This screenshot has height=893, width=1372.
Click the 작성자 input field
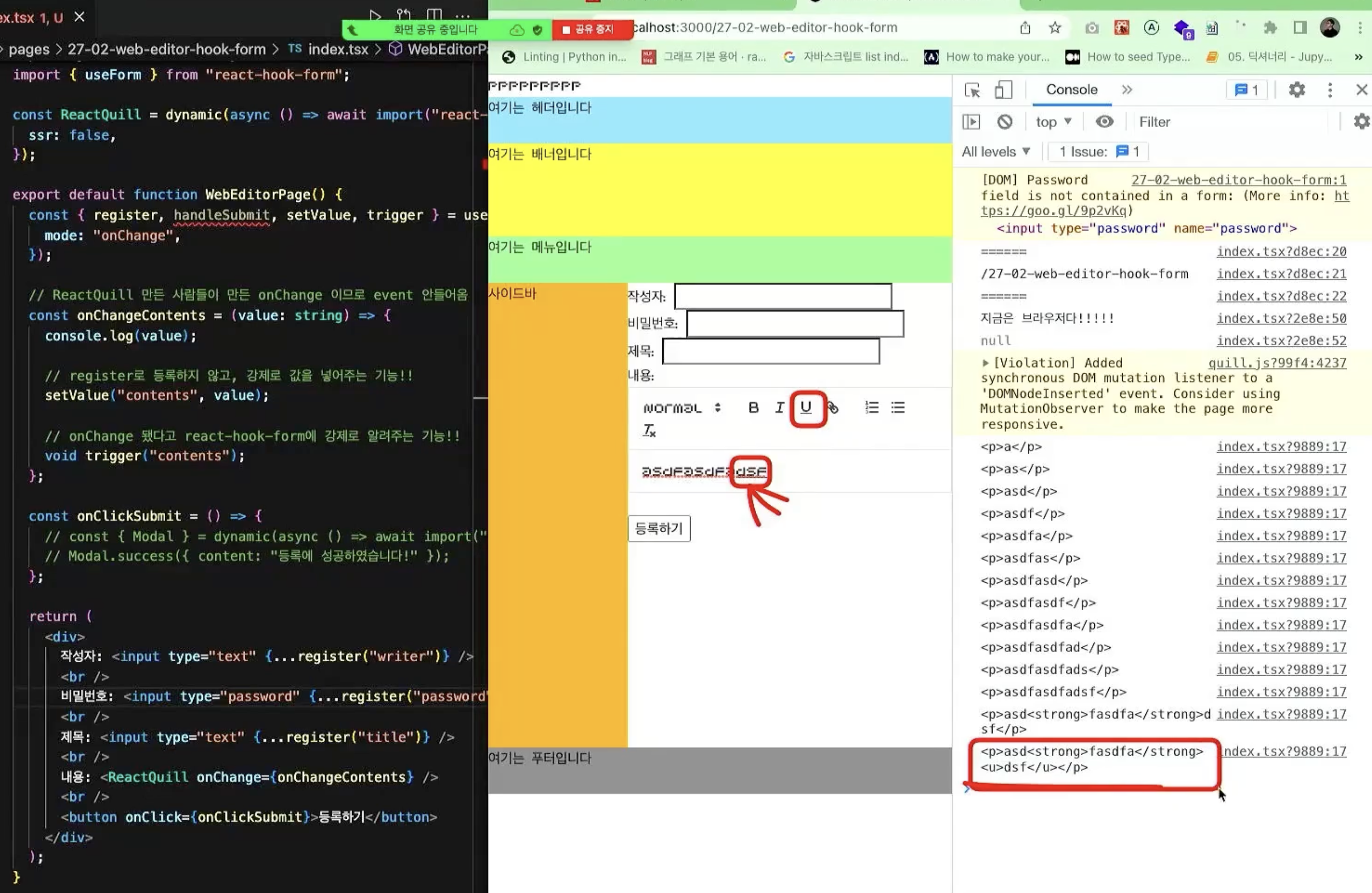coord(783,296)
